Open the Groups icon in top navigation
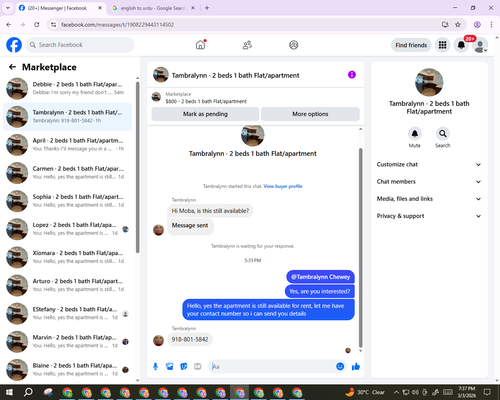Screen dimensions: 500x400 (x=294, y=45)
